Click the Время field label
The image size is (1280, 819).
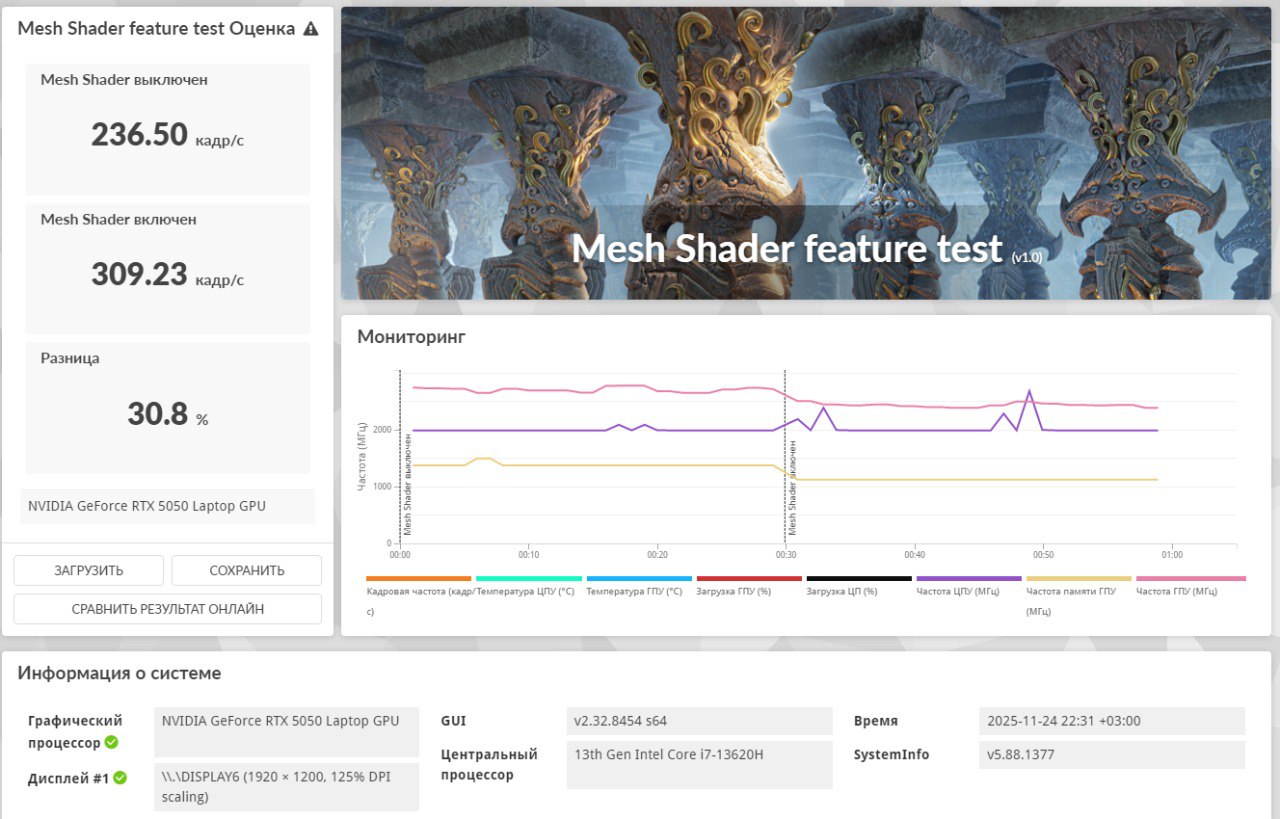tap(876, 721)
